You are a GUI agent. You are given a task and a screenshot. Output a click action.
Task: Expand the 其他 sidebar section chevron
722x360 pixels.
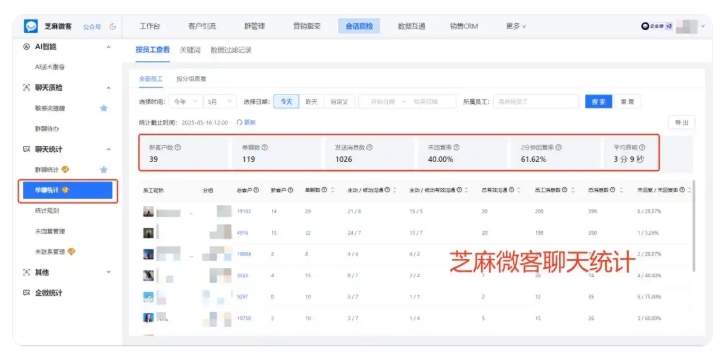109,273
